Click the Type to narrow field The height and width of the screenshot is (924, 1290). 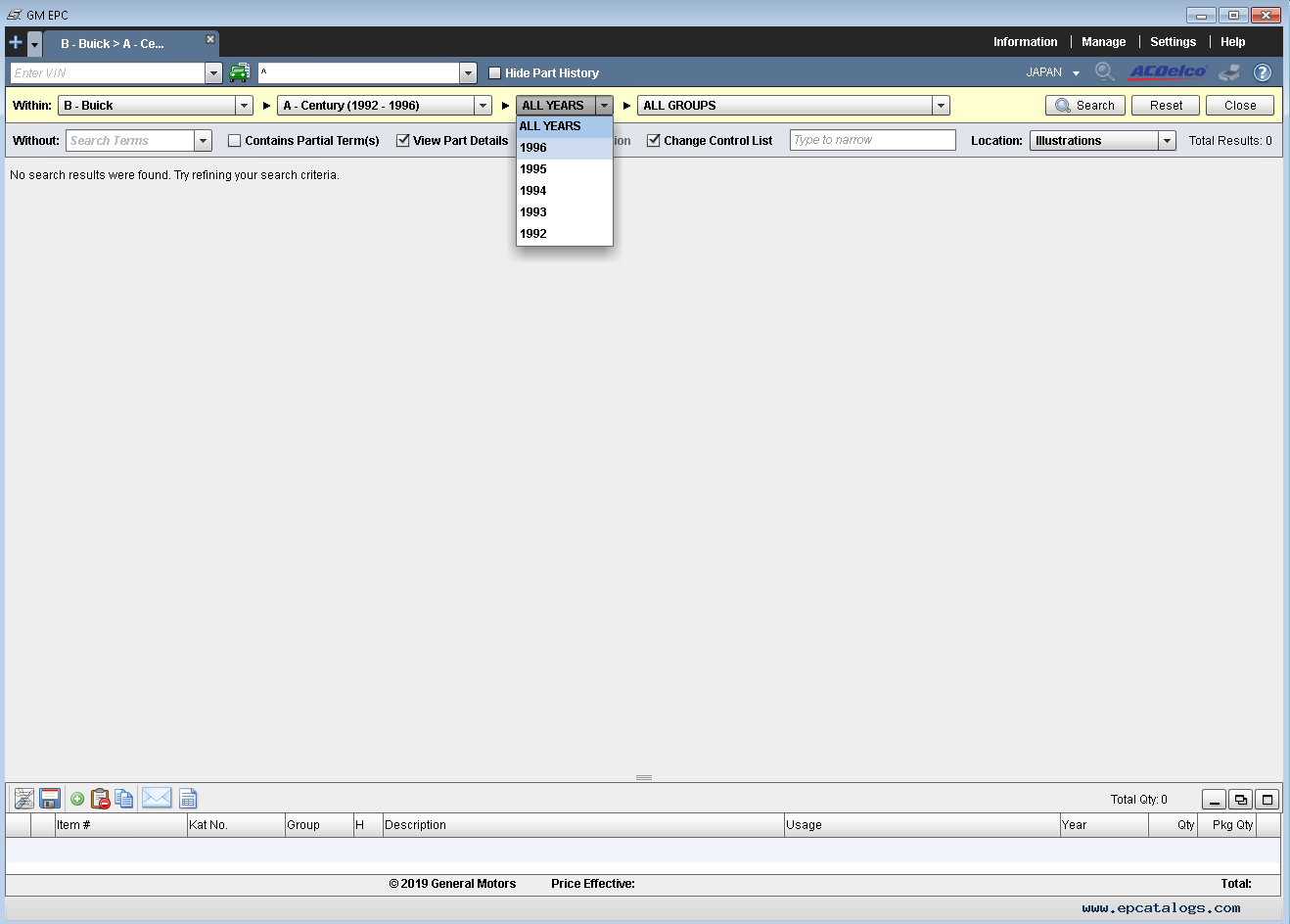pos(872,140)
